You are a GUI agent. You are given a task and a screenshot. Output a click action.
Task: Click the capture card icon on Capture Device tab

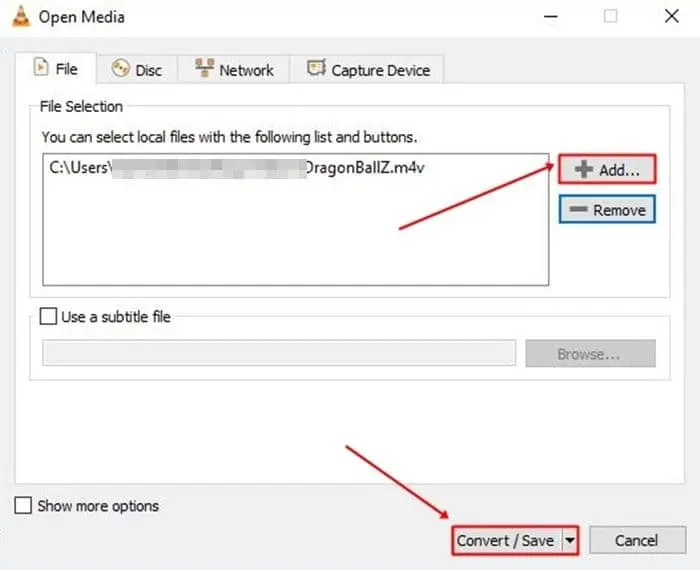coord(316,69)
